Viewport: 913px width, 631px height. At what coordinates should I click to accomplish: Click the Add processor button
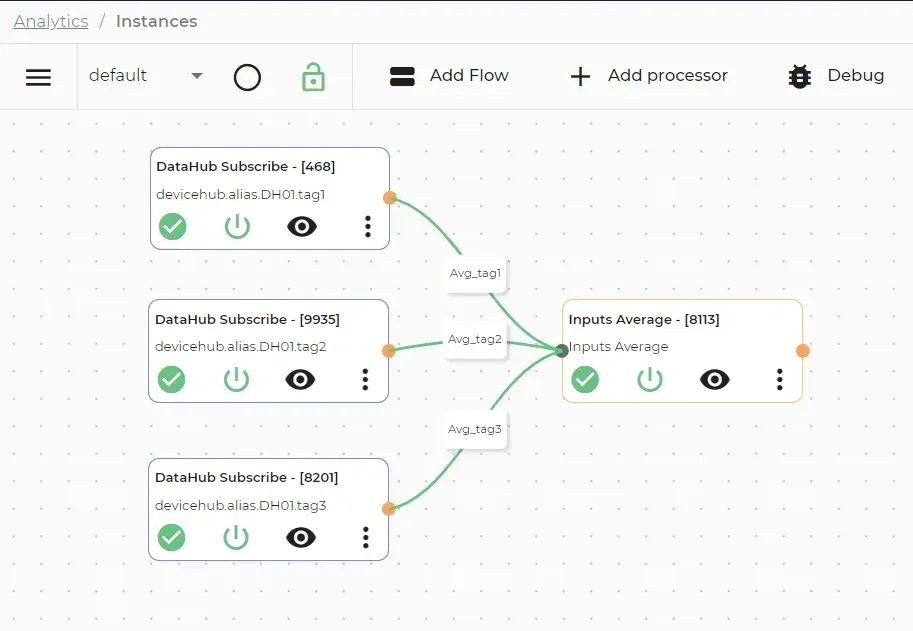coord(649,76)
